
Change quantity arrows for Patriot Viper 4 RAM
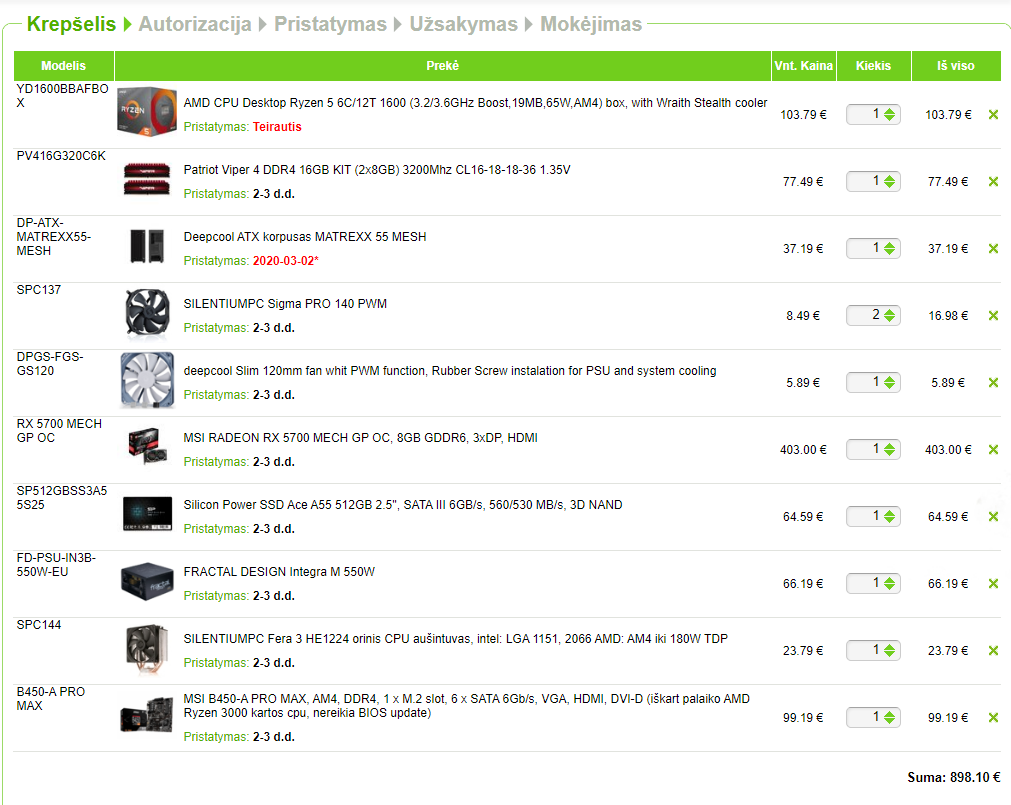pos(890,182)
